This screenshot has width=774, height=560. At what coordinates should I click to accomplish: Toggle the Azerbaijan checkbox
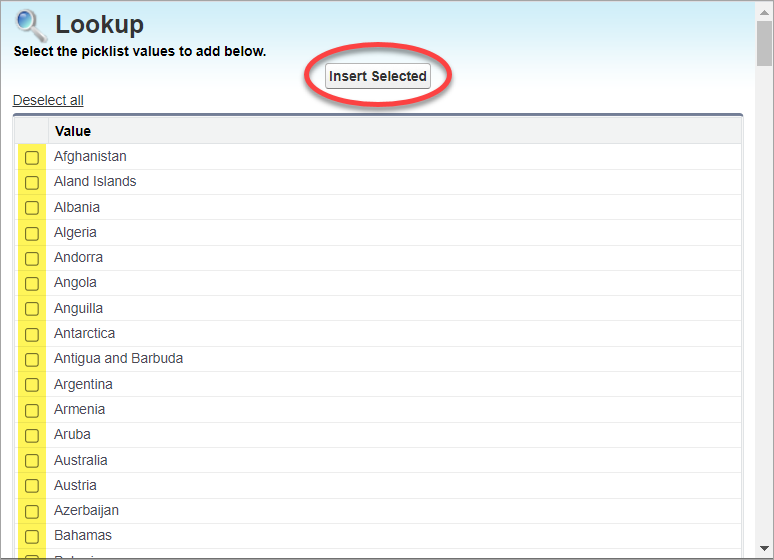pyautogui.click(x=32, y=512)
